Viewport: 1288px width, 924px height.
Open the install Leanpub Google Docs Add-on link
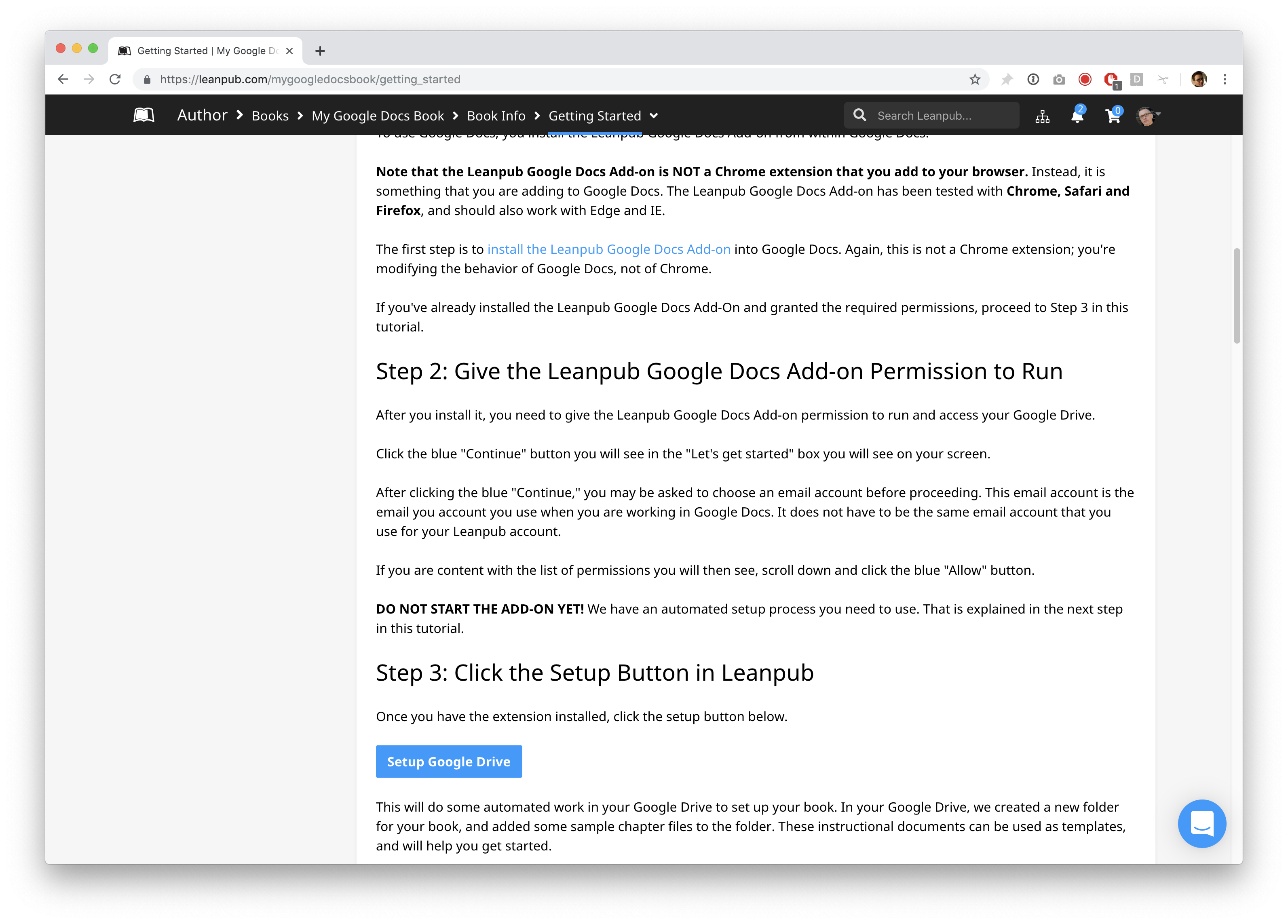click(609, 249)
